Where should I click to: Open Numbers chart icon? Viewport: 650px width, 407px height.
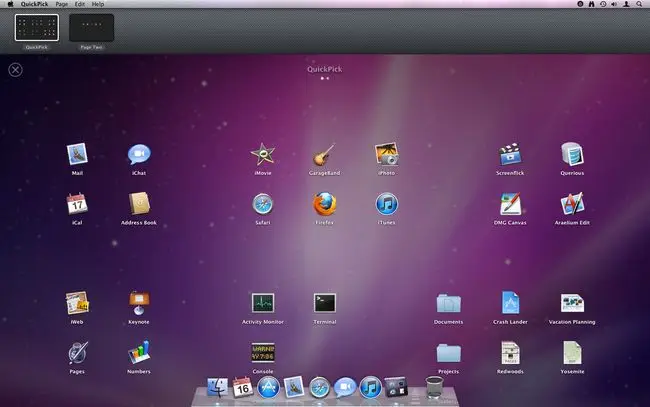(x=139, y=353)
